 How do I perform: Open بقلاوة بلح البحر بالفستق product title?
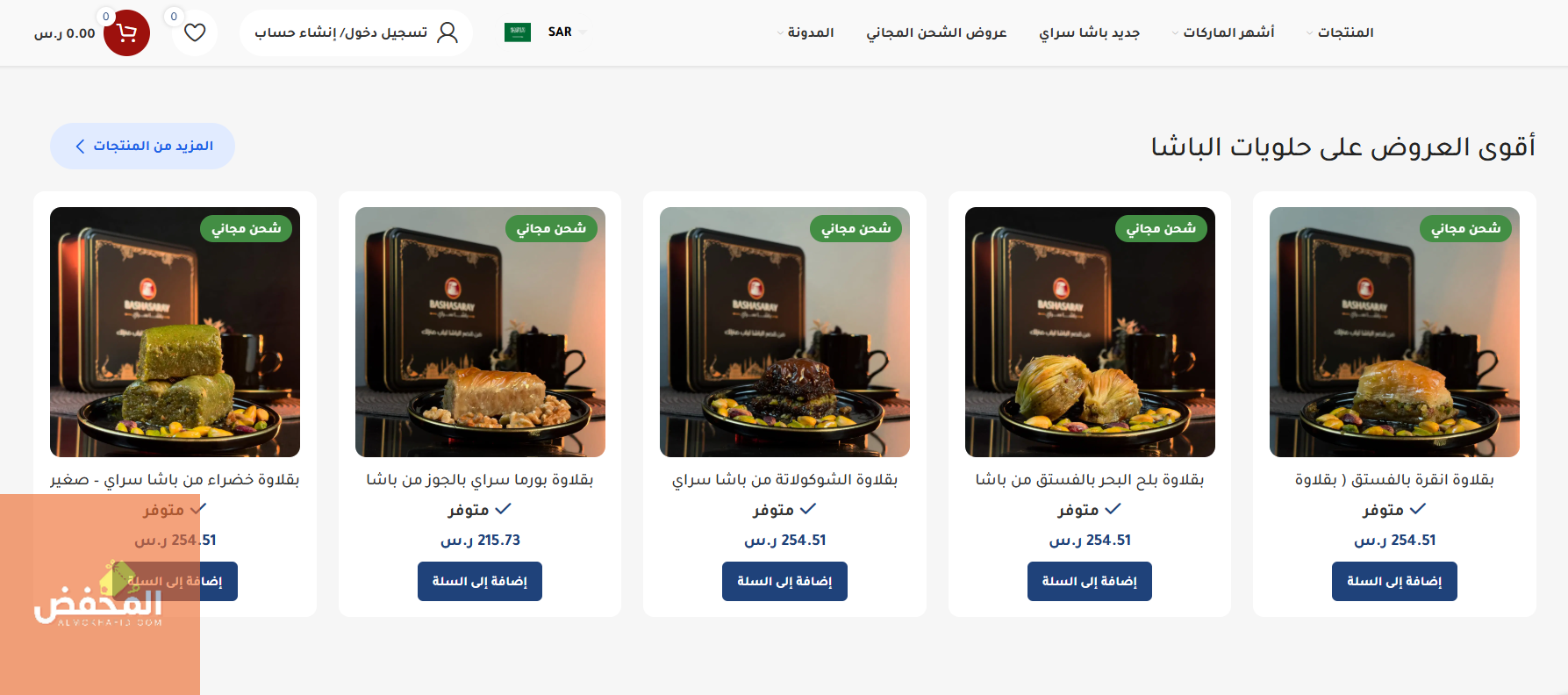[1090, 480]
